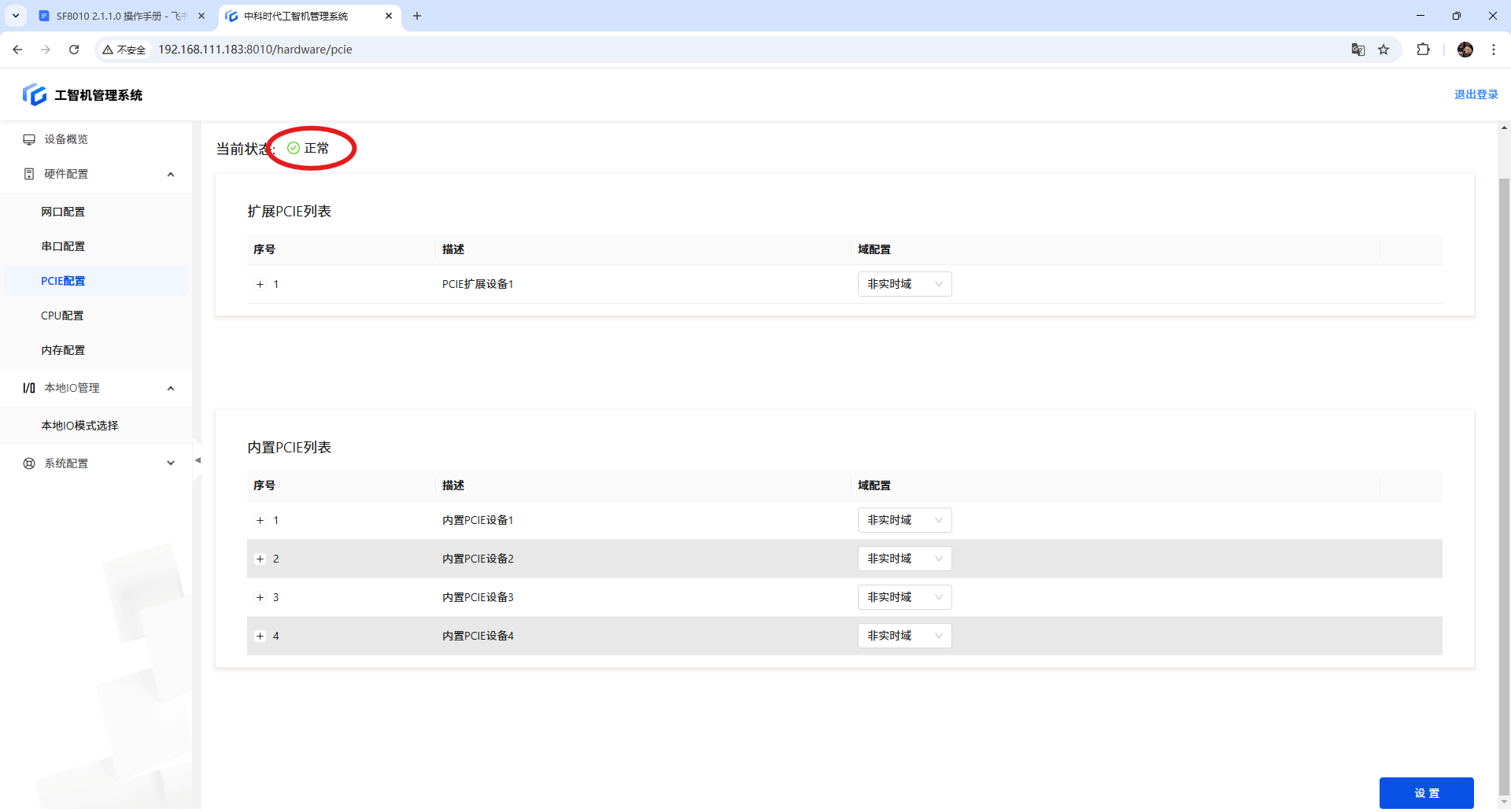Expand 内置PCIE设备2 row with plus icon
This screenshot has height=812, width=1511.
pyautogui.click(x=260, y=559)
